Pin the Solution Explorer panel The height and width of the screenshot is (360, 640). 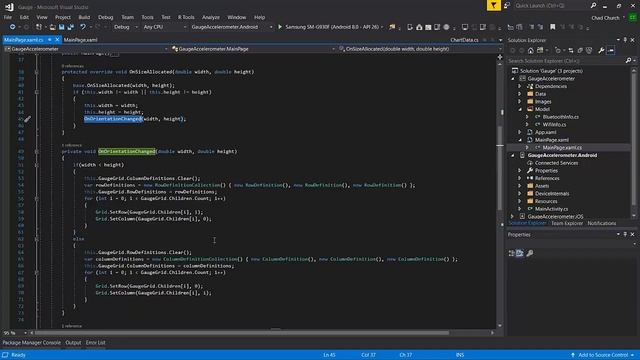pyautogui.click(x=625, y=40)
